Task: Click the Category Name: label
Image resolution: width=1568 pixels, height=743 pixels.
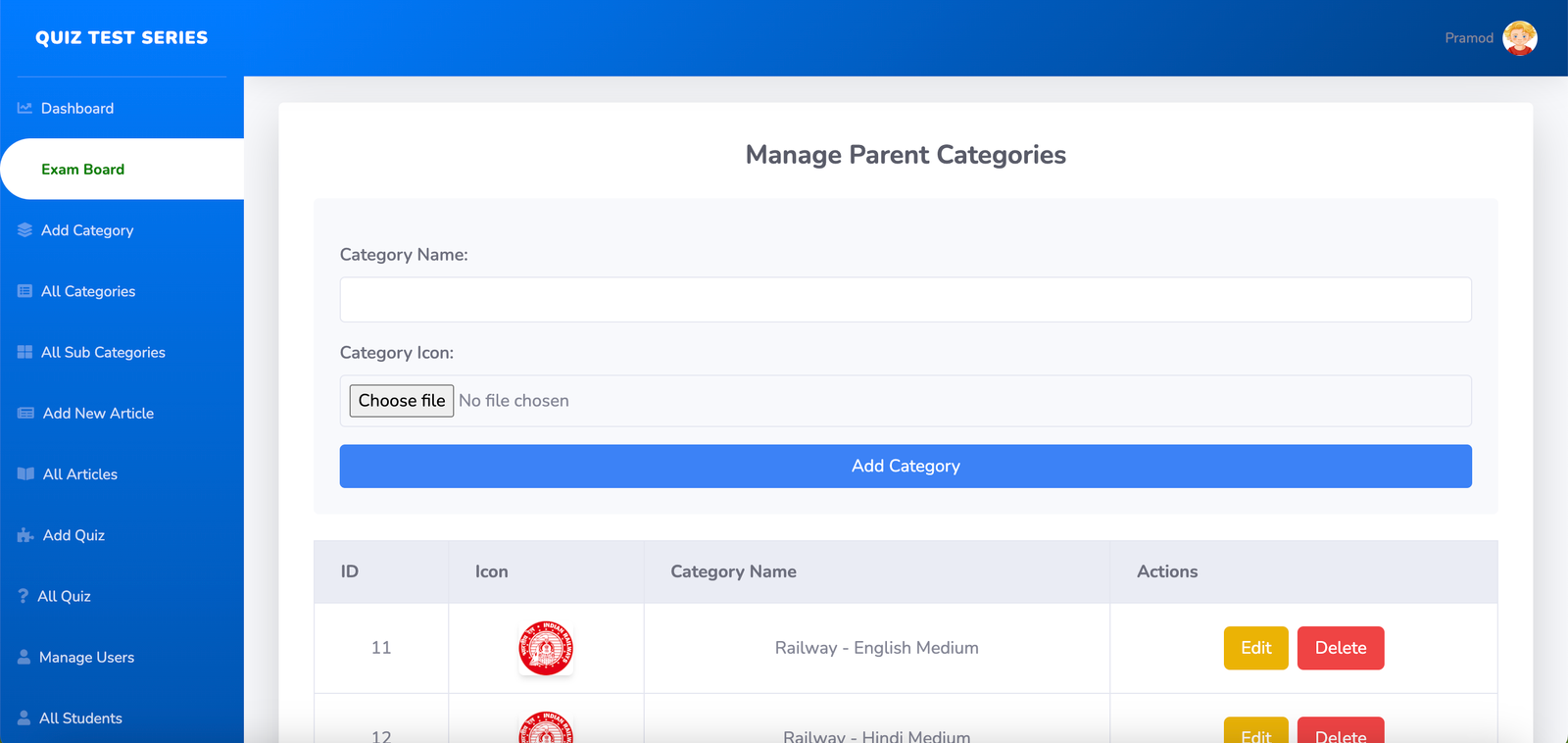Action: click(404, 255)
